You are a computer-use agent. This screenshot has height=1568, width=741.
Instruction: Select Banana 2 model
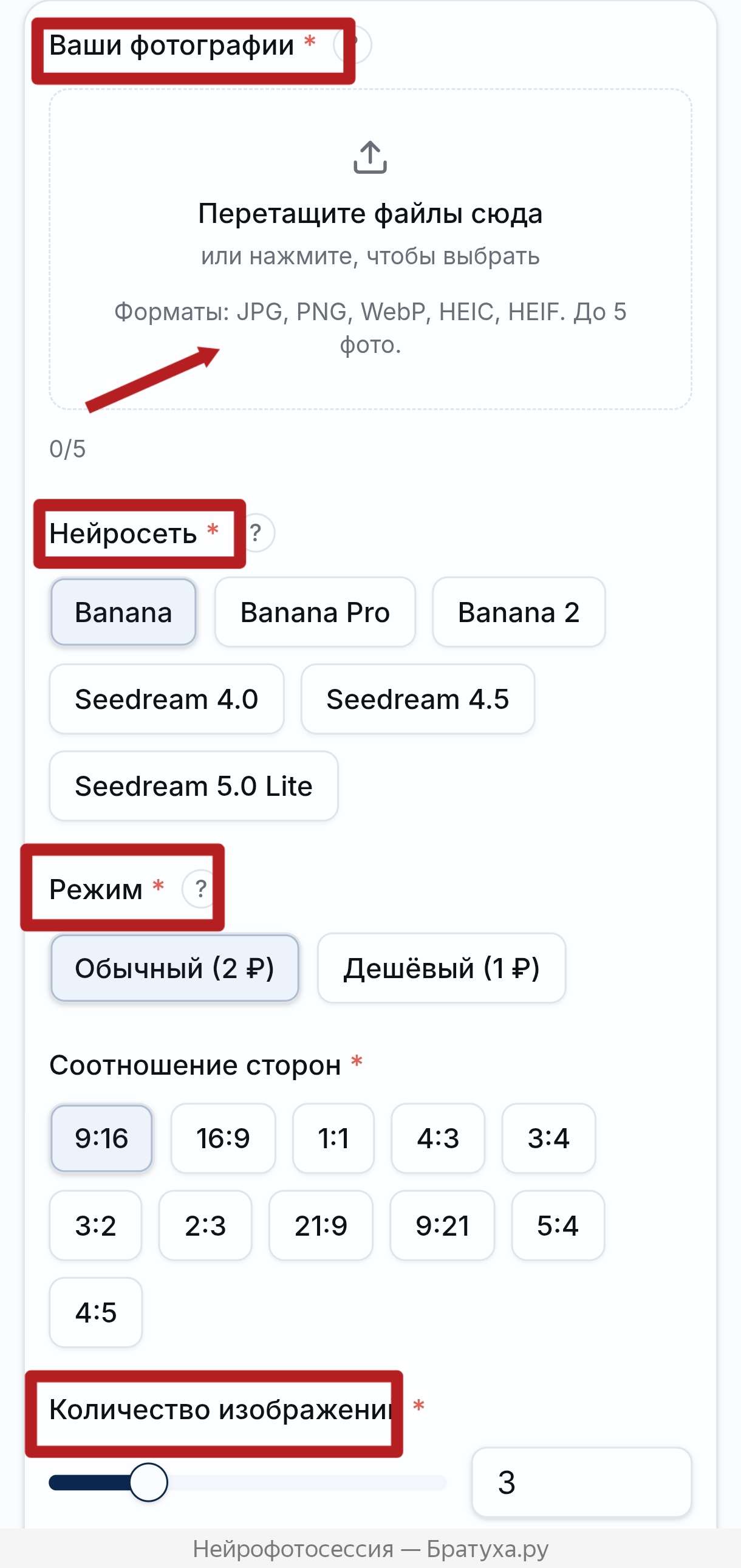tap(518, 612)
